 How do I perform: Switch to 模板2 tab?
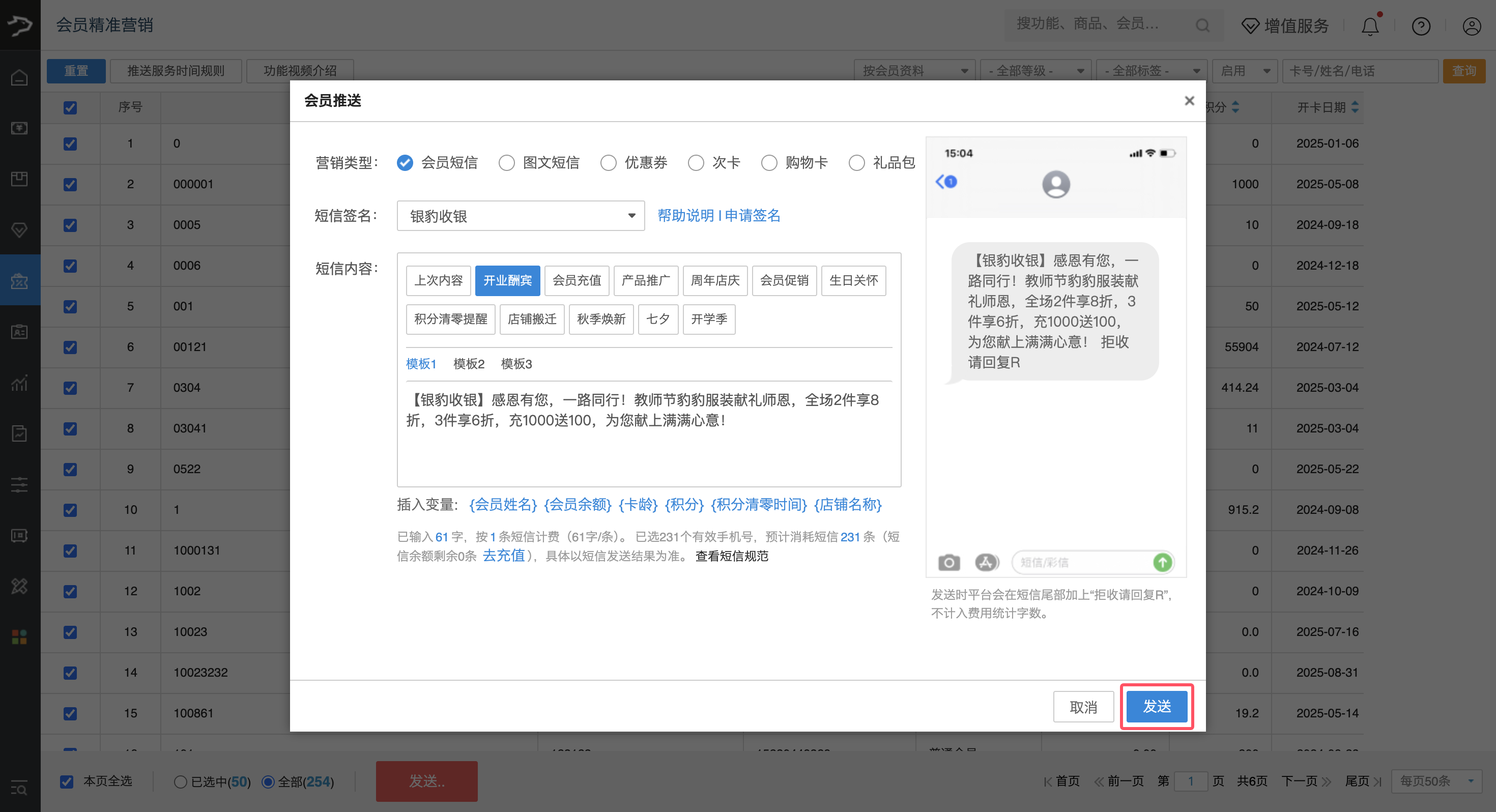pyautogui.click(x=469, y=364)
